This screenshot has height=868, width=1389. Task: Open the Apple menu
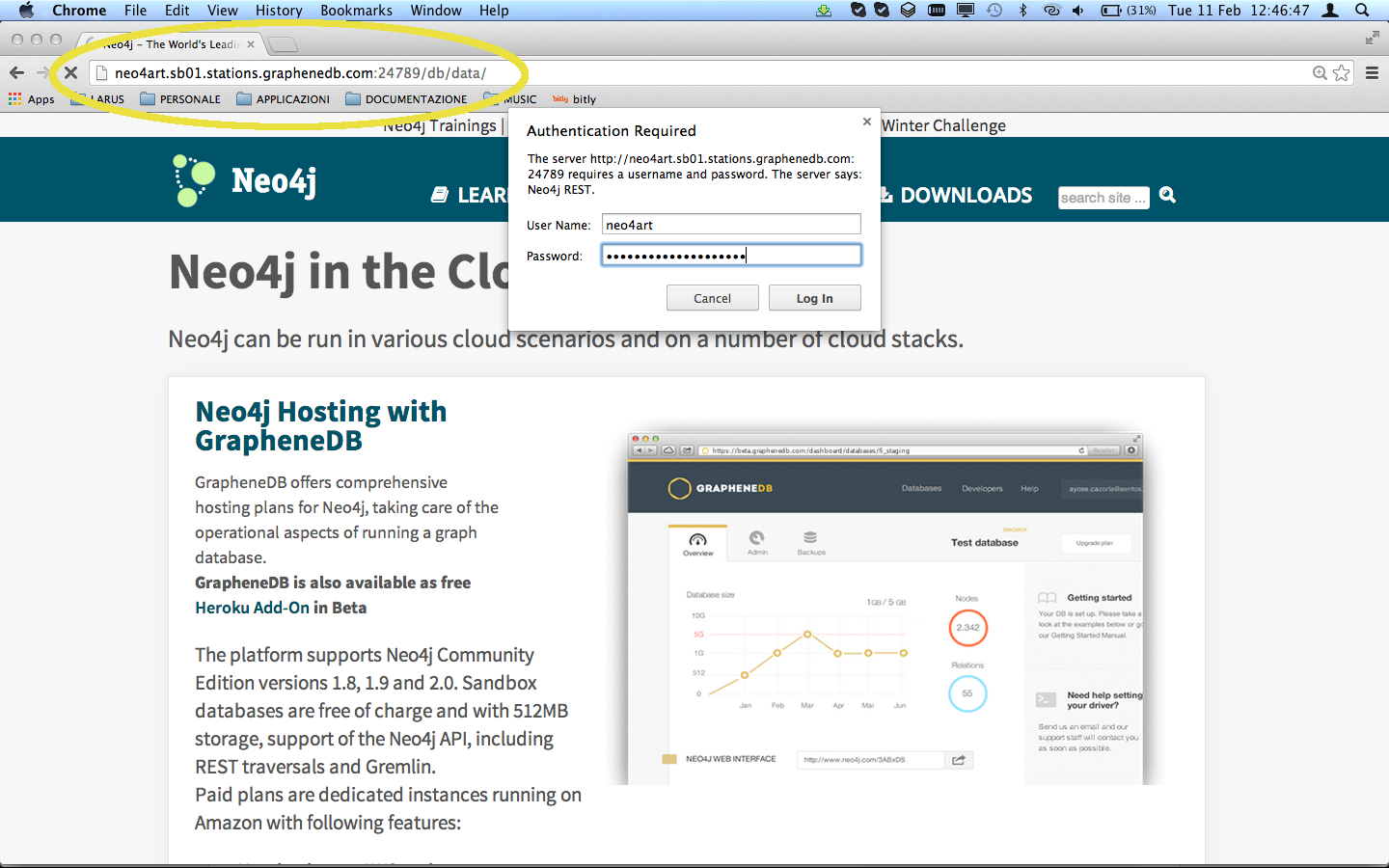pos(26,11)
